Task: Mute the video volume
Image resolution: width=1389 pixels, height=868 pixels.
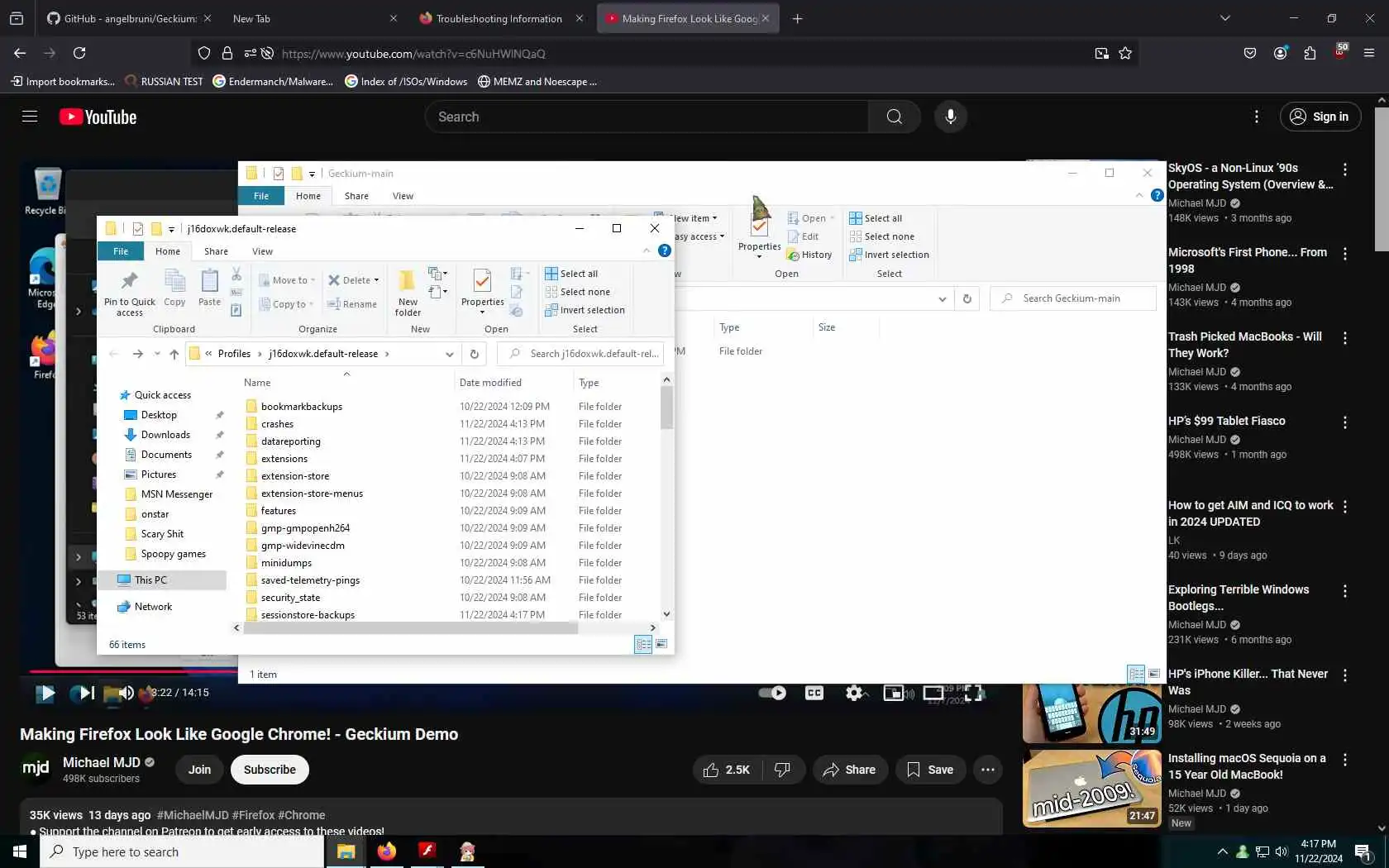Action: (125, 693)
